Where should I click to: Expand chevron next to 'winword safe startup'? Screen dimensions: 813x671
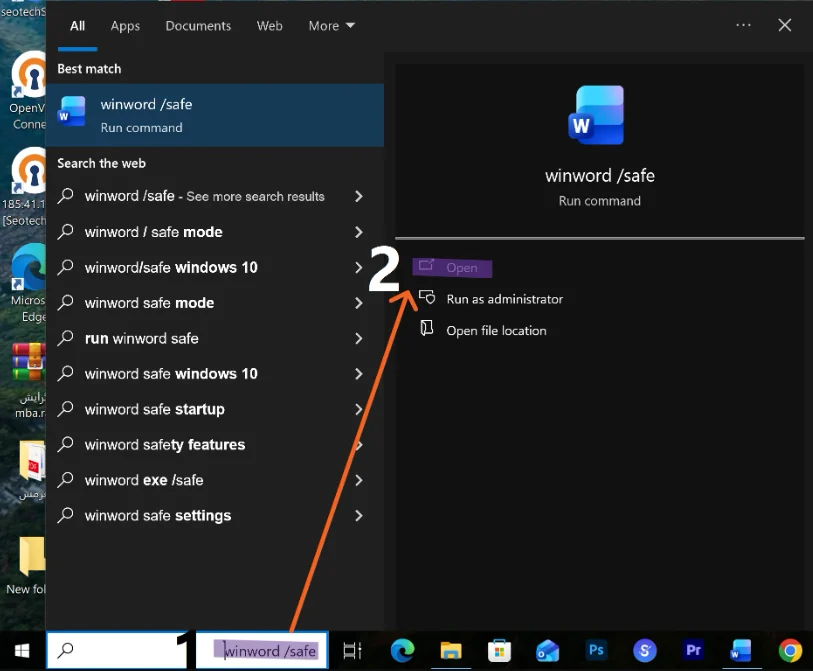(358, 409)
